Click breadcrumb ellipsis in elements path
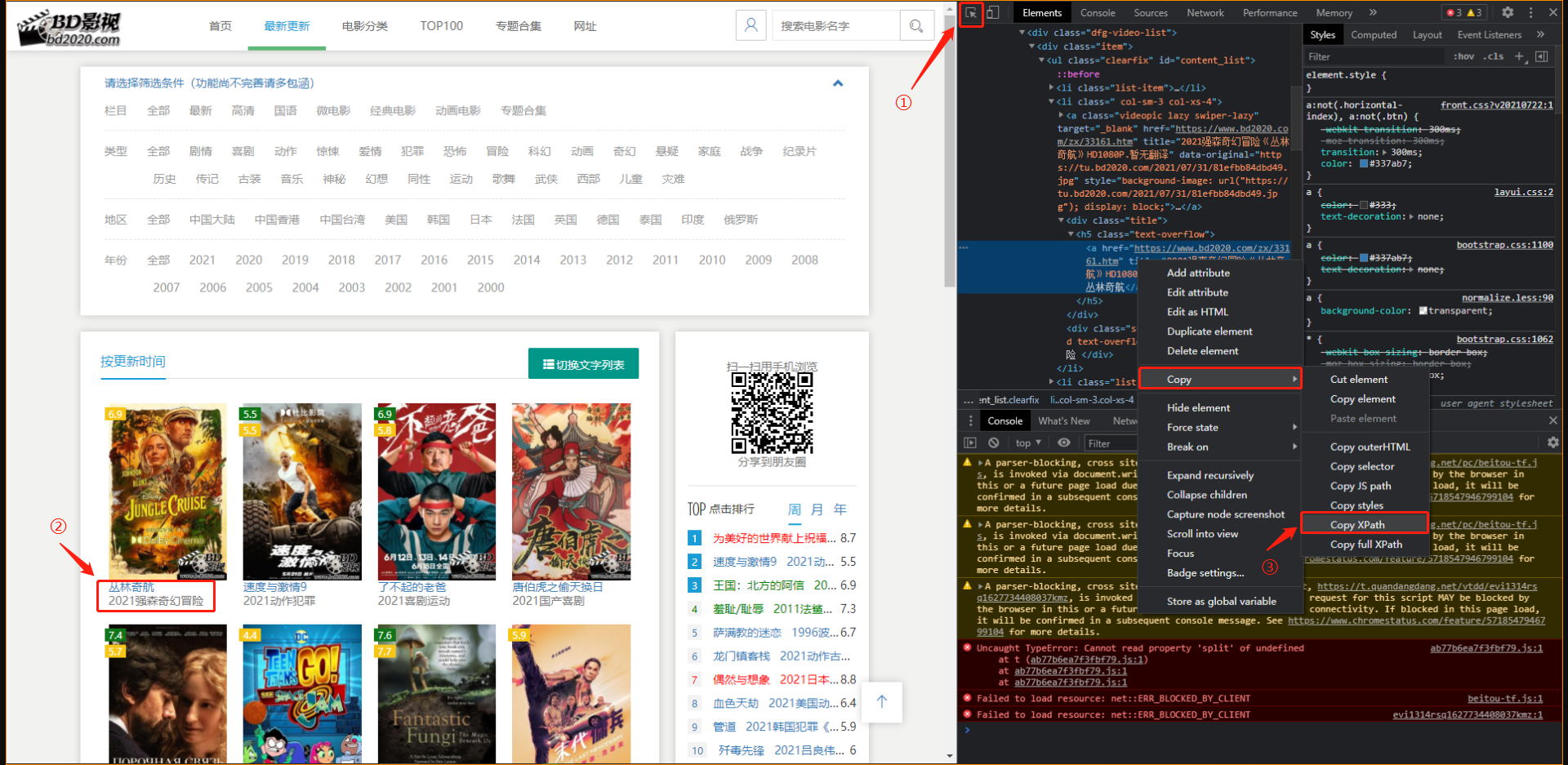The height and width of the screenshot is (765, 1568). [969, 400]
